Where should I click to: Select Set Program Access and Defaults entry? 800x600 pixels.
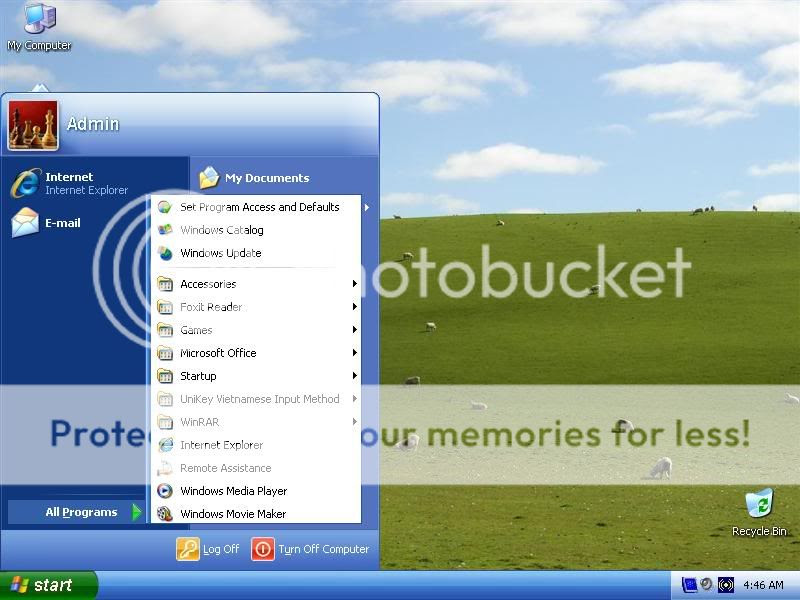pos(256,207)
